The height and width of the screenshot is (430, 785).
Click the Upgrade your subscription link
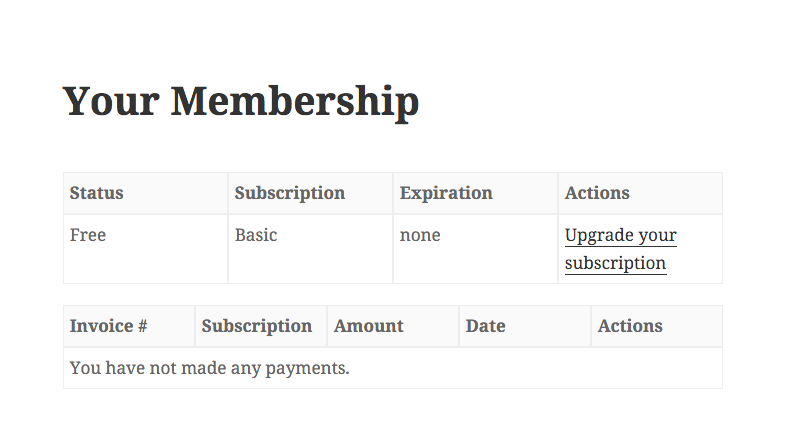click(x=620, y=237)
